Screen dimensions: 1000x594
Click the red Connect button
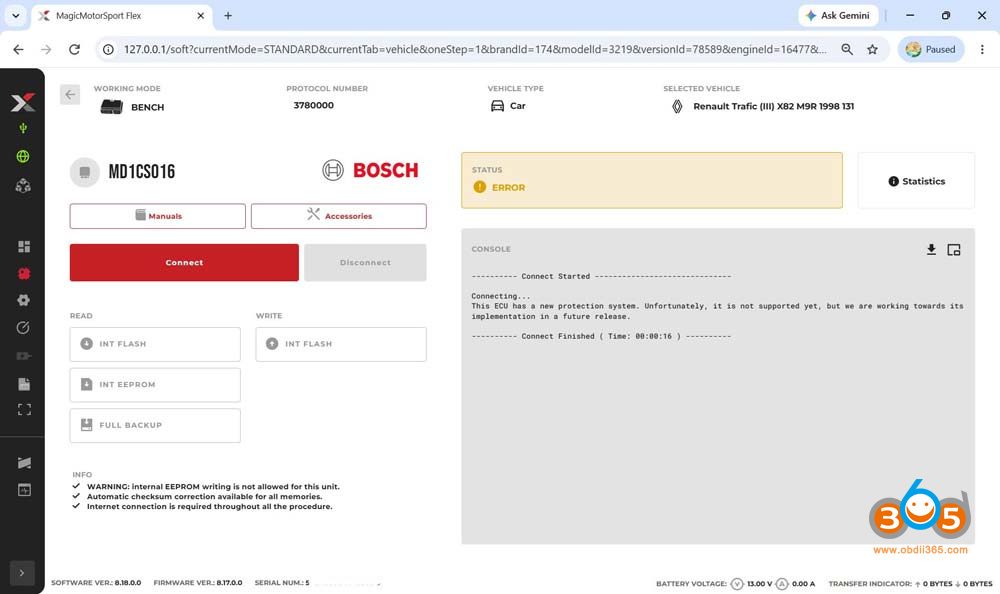click(184, 262)
